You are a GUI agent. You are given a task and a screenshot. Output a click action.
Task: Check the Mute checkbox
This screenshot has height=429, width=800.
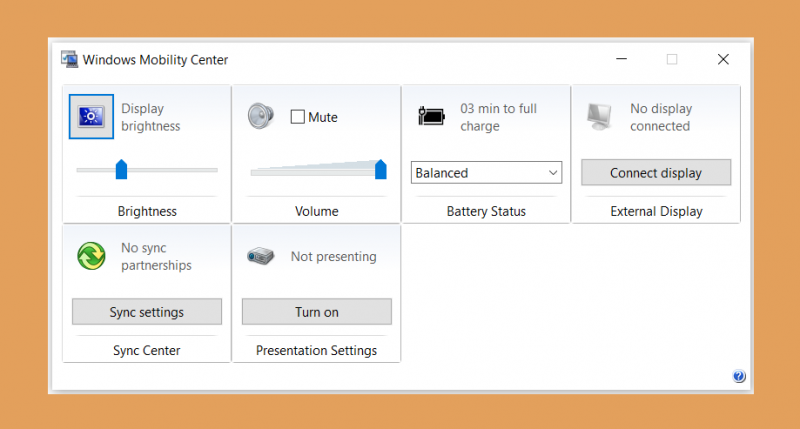click(x=297, y=117)
